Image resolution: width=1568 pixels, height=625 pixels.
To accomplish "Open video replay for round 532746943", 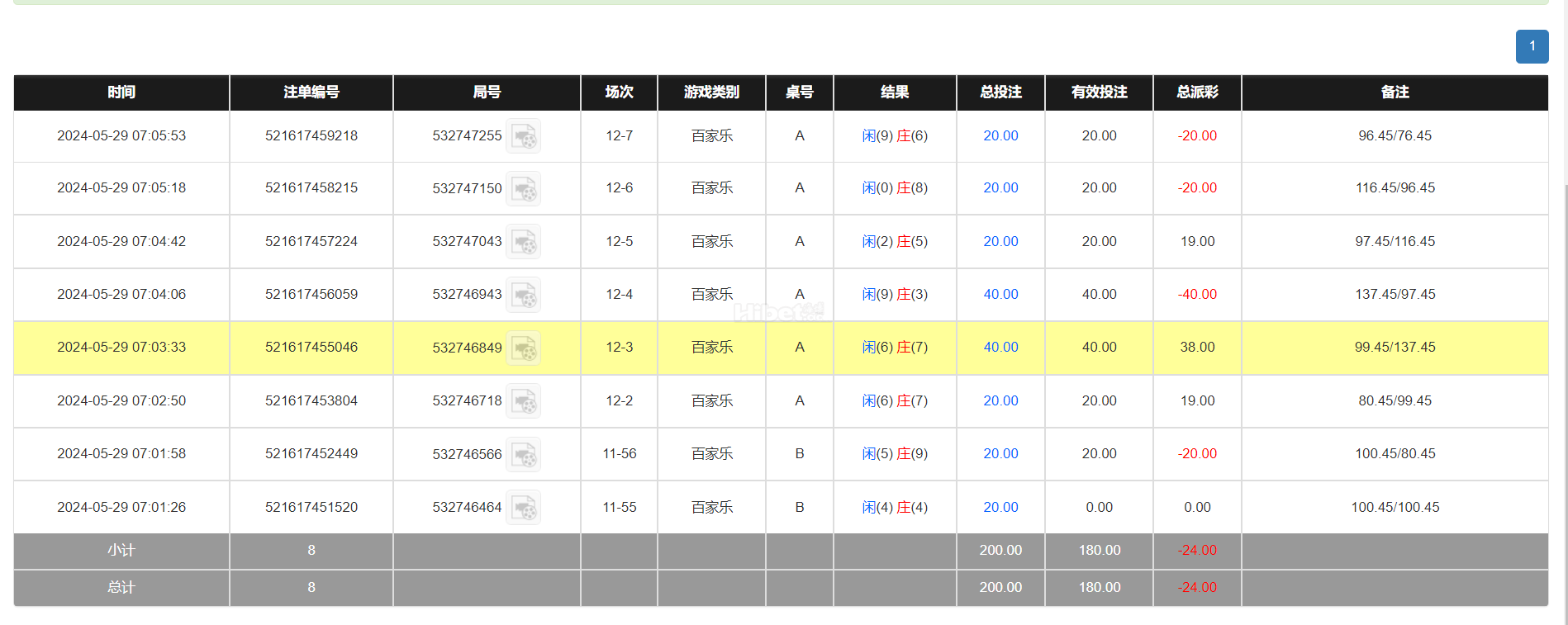I will (x=523, y=294).
